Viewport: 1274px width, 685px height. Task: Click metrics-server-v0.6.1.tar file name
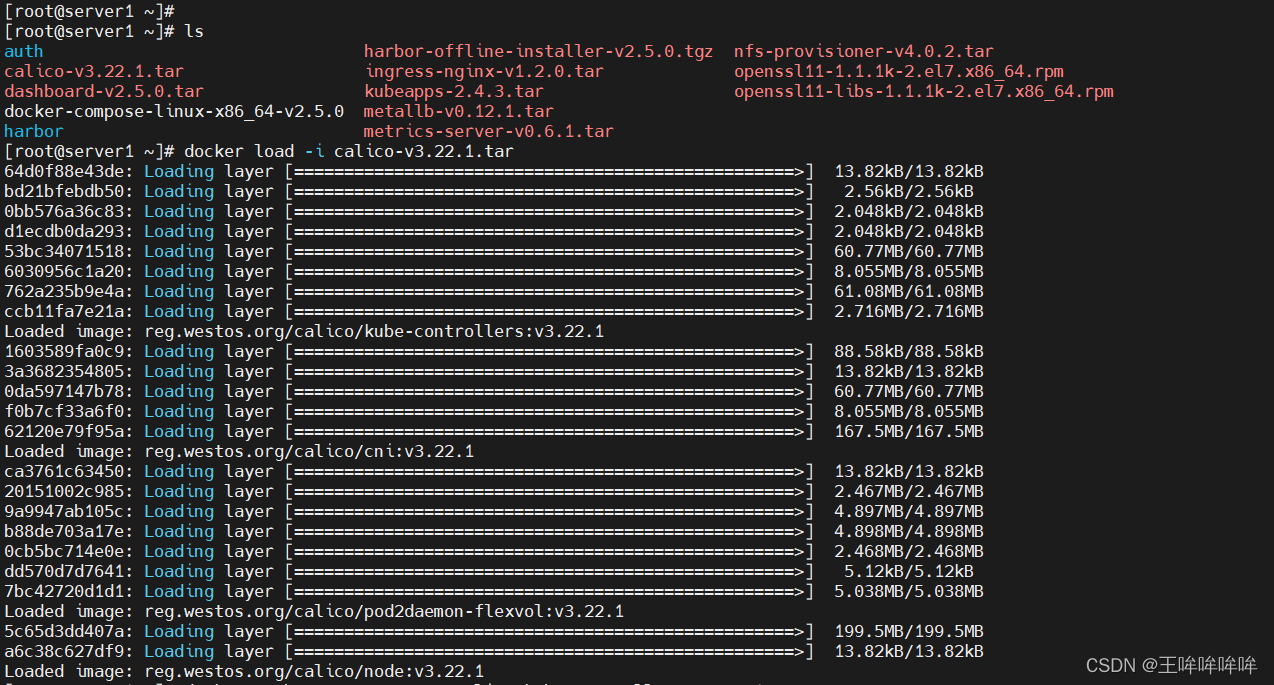[488, 131]
